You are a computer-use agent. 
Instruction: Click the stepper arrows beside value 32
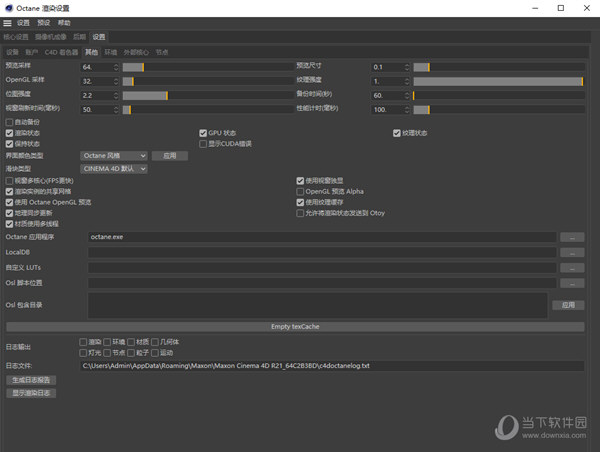point(116,81)
